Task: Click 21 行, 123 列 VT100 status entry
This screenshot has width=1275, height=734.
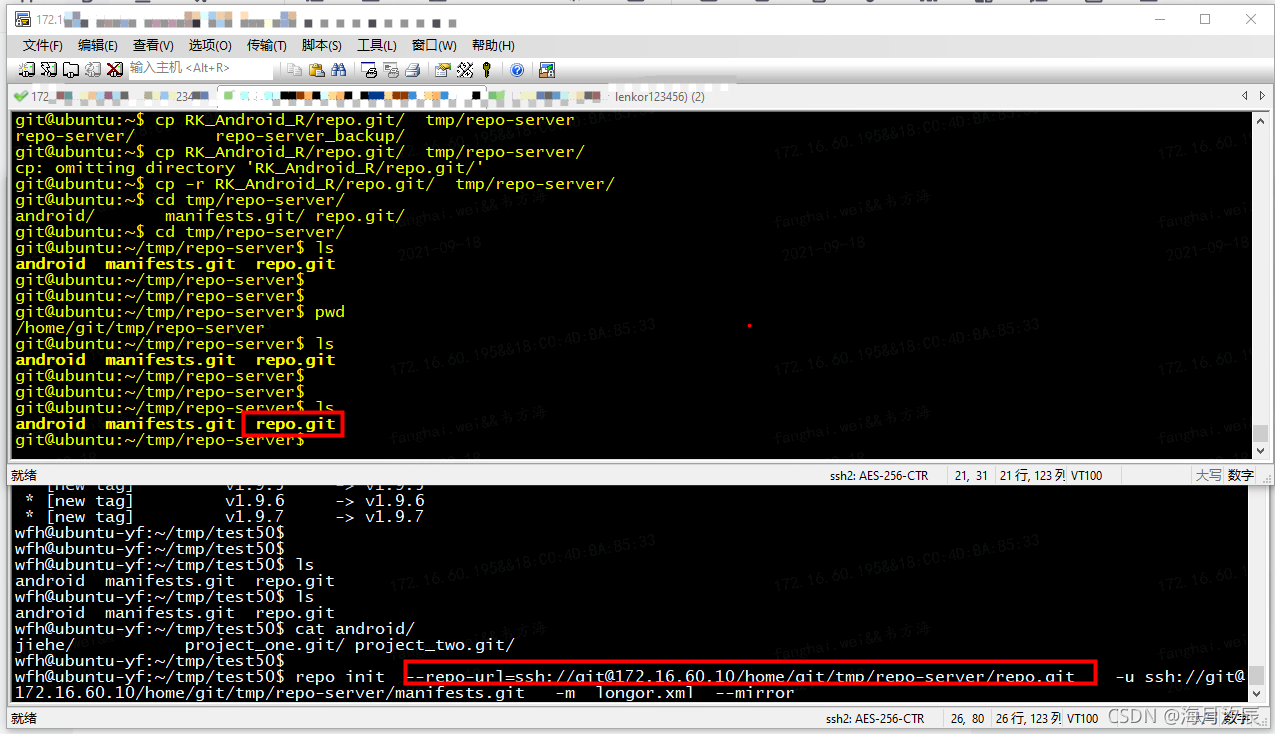Action: click(x=1051, y=476)
